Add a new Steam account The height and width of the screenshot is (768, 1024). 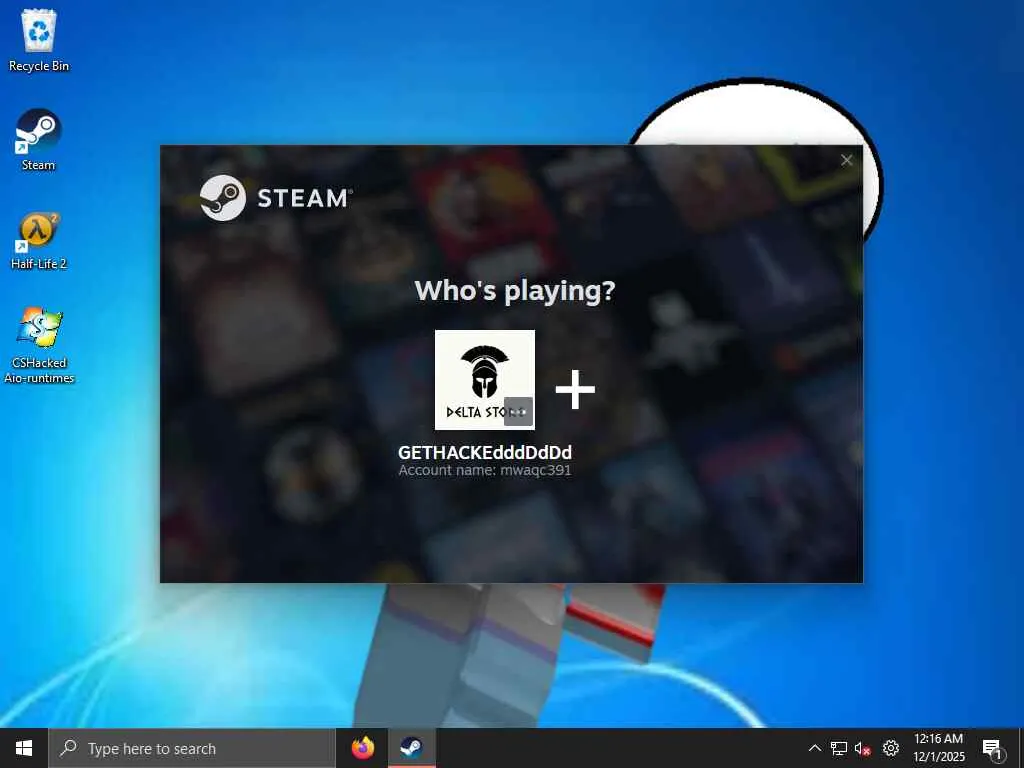click(575, 389)
